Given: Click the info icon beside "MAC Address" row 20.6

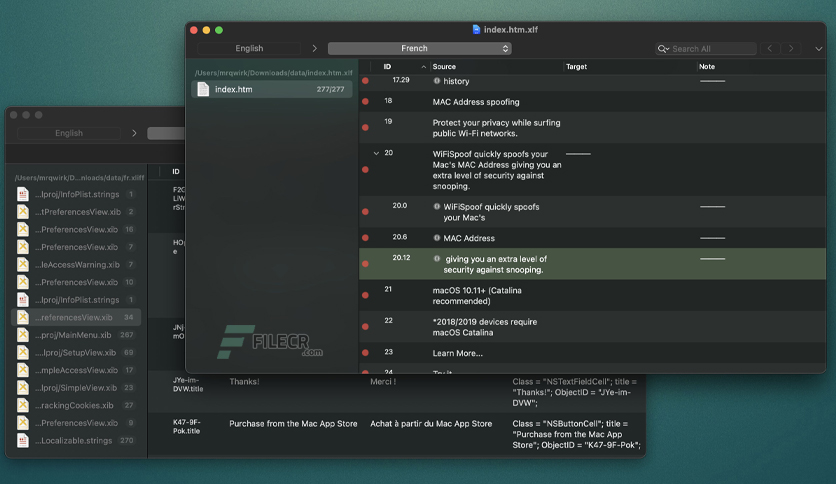Looking at the screenshot, I should click(437, 238).
